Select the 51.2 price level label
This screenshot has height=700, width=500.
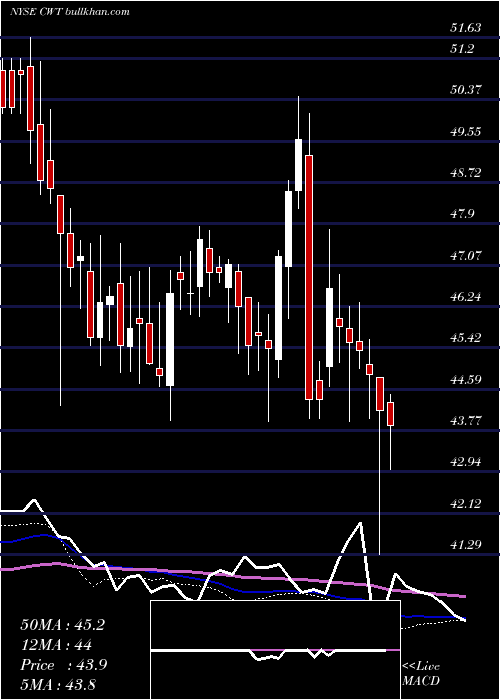pos(462,49)
